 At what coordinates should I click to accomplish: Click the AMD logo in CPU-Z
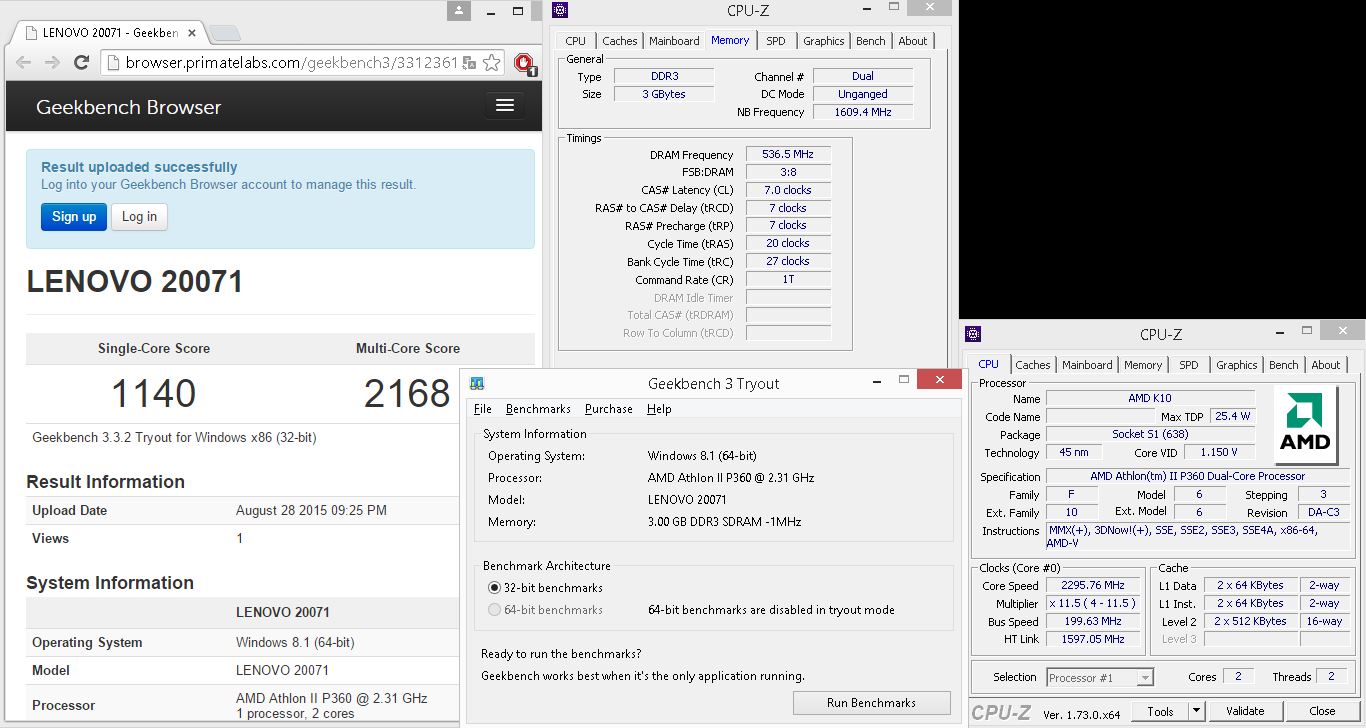pyautogui.click(x=1305, y=427)
